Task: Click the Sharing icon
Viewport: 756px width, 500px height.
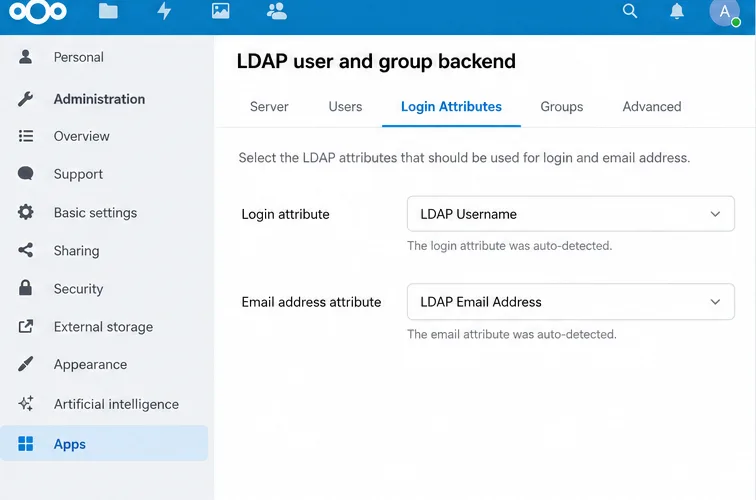Action: [x=26, y=250]
